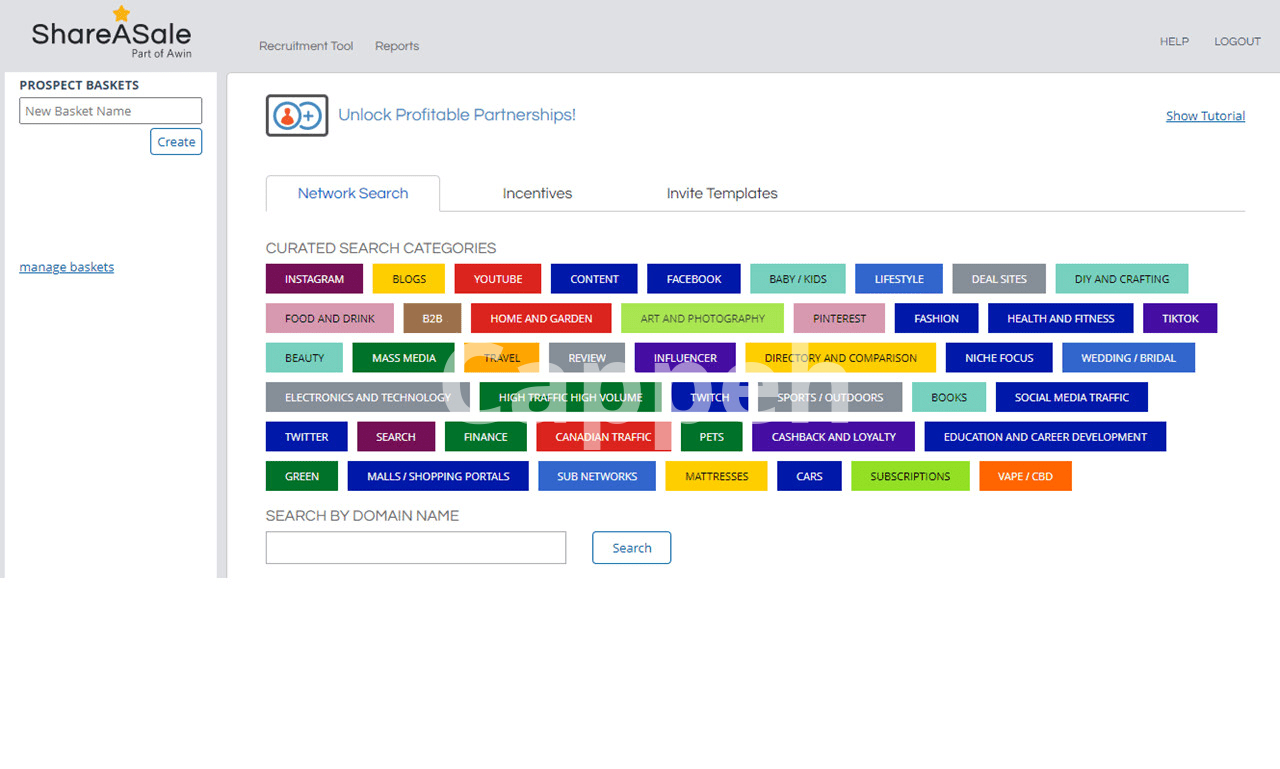The height and width of the screenshot is (769, 1280).
Task: Open the Invite Templates tab
Action: [722, 194]
